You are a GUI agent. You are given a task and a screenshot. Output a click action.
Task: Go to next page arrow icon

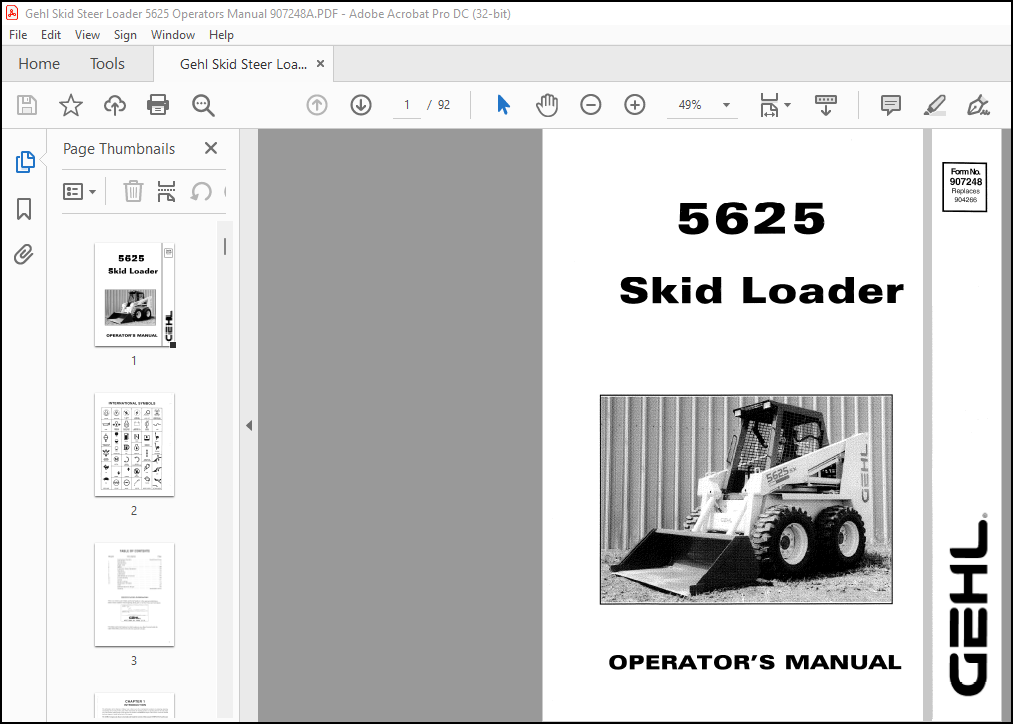click(x=360, y=105)
